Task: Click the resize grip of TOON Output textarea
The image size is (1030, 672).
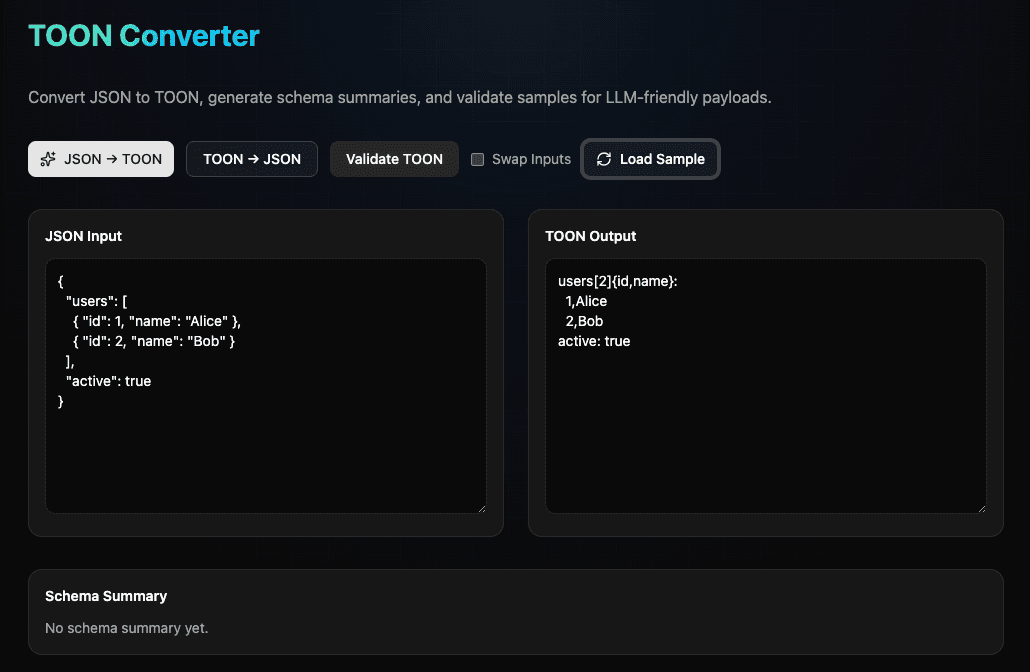Action: pyautogui.click(x=980, y=508)
